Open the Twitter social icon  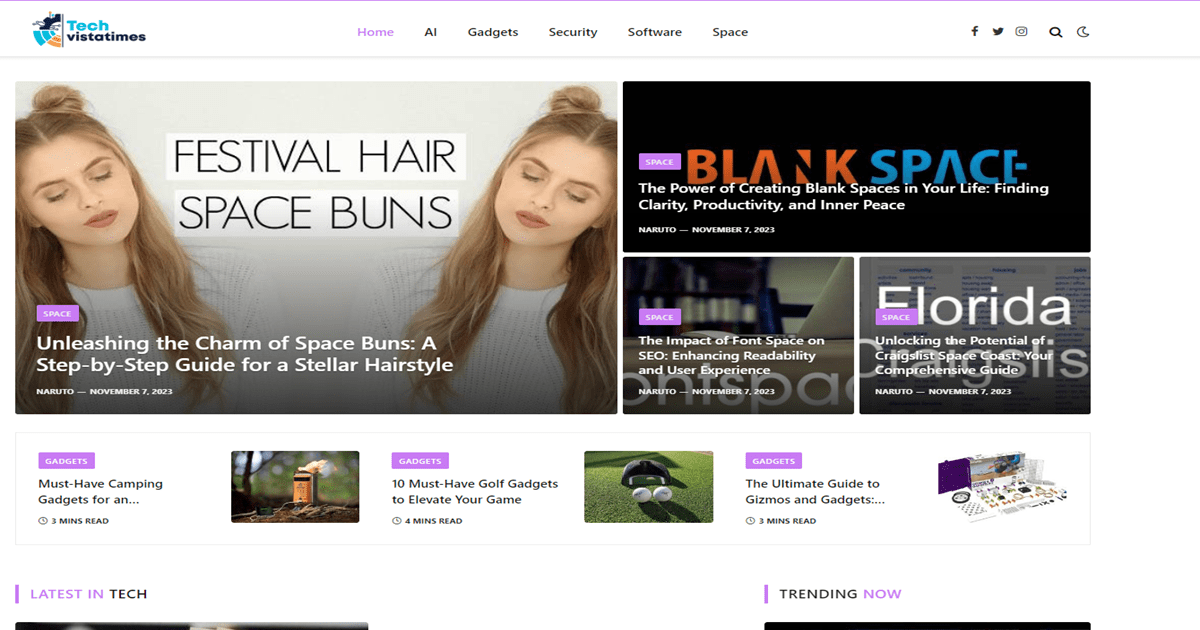[x=998, y=32]
